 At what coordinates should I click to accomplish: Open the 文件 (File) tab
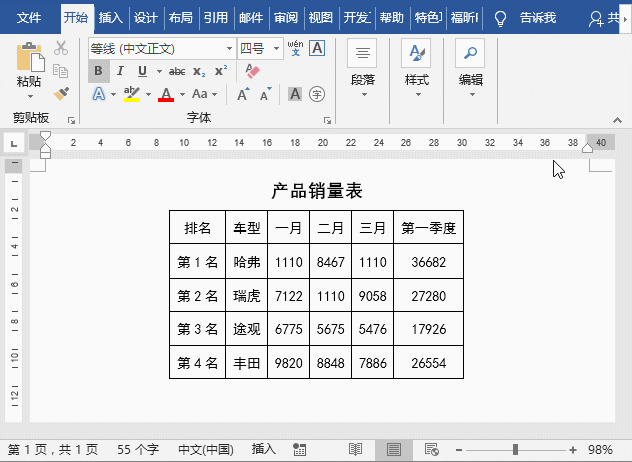pyautogui.click(x=29, y=18)
